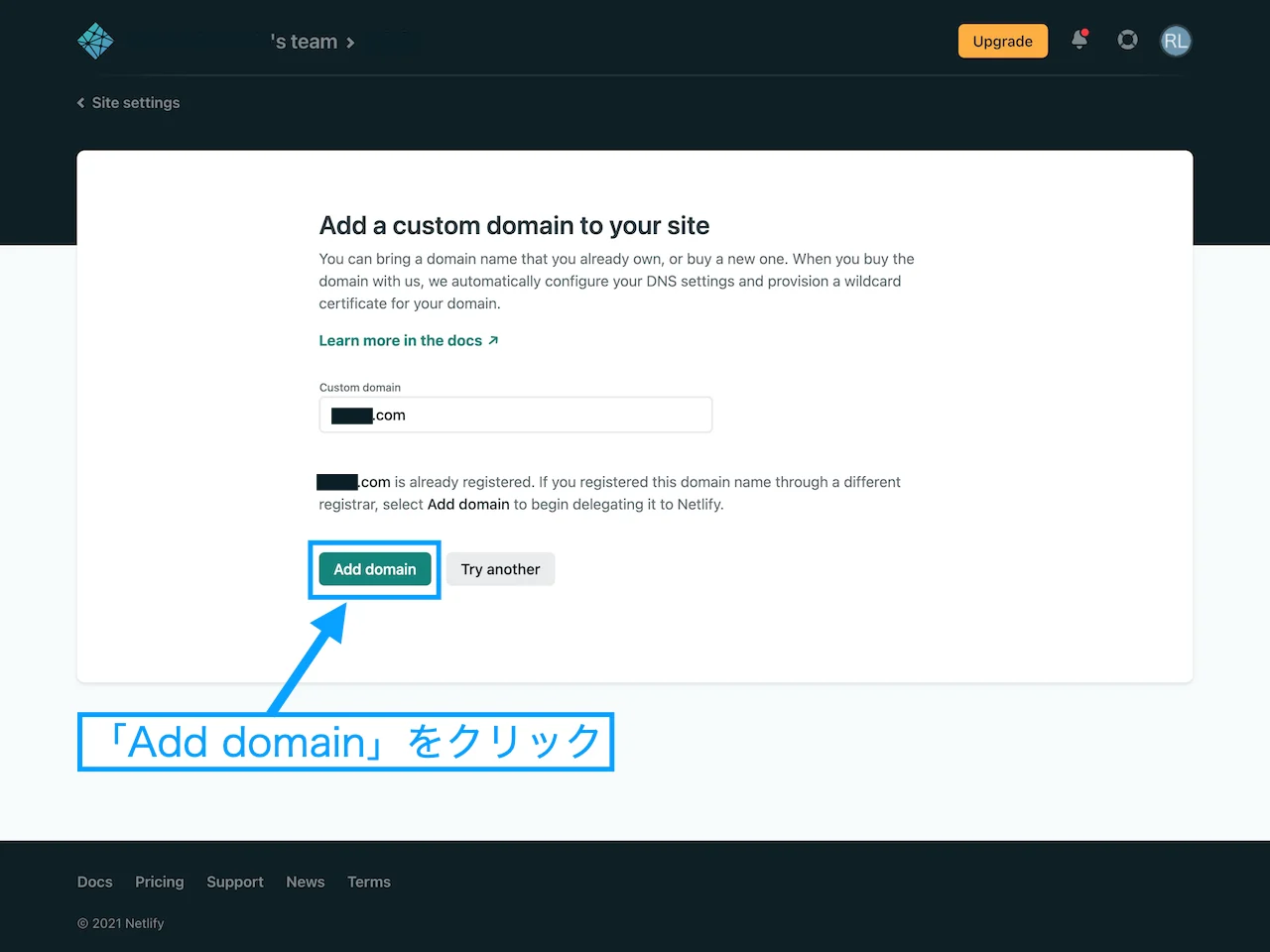The image size is (1270, 952).
Task: Expand the team breadcrumb chevron
Action: (349, 42)
